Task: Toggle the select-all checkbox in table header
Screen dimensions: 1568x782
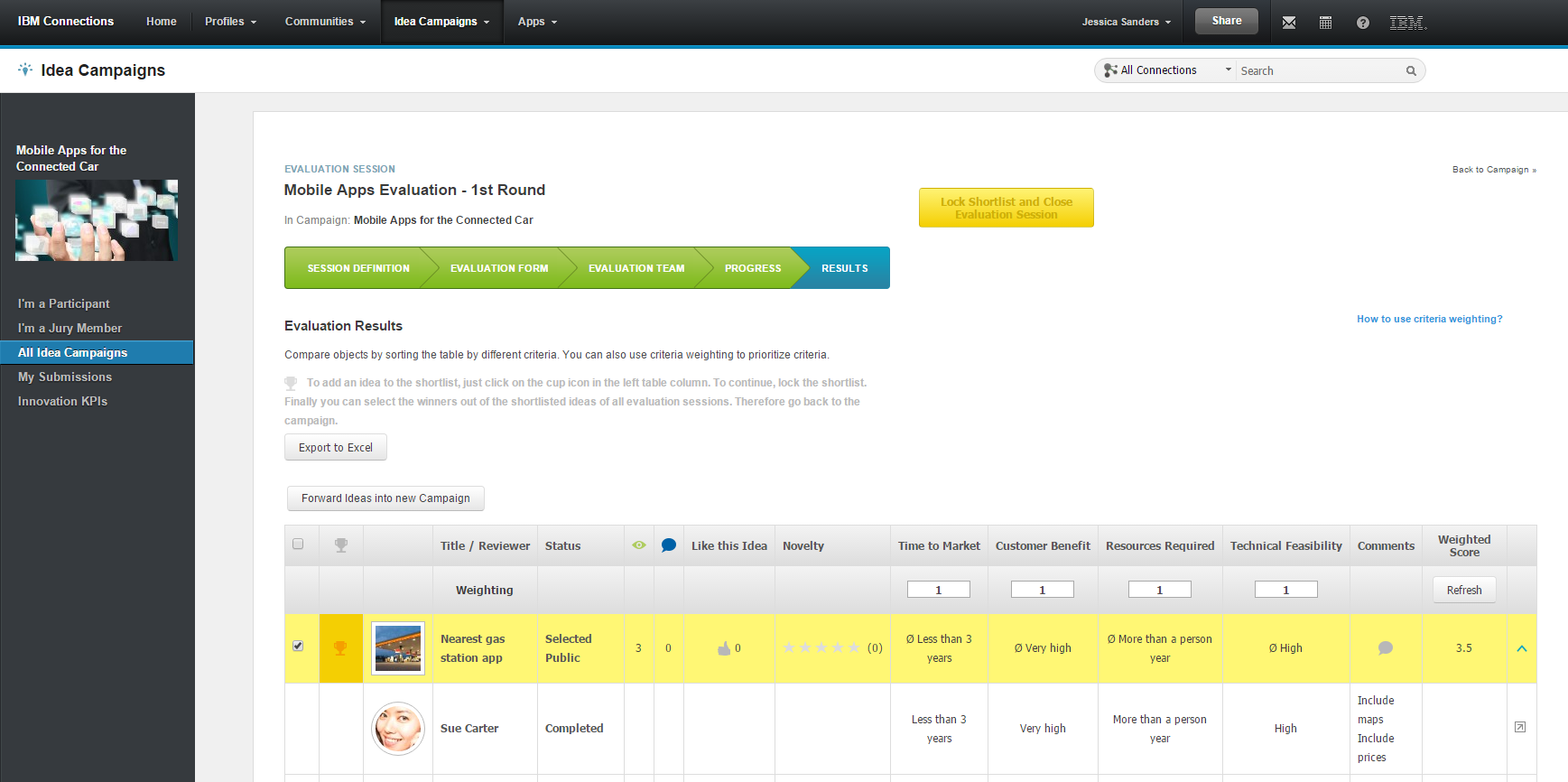Action: coord(298,545)
